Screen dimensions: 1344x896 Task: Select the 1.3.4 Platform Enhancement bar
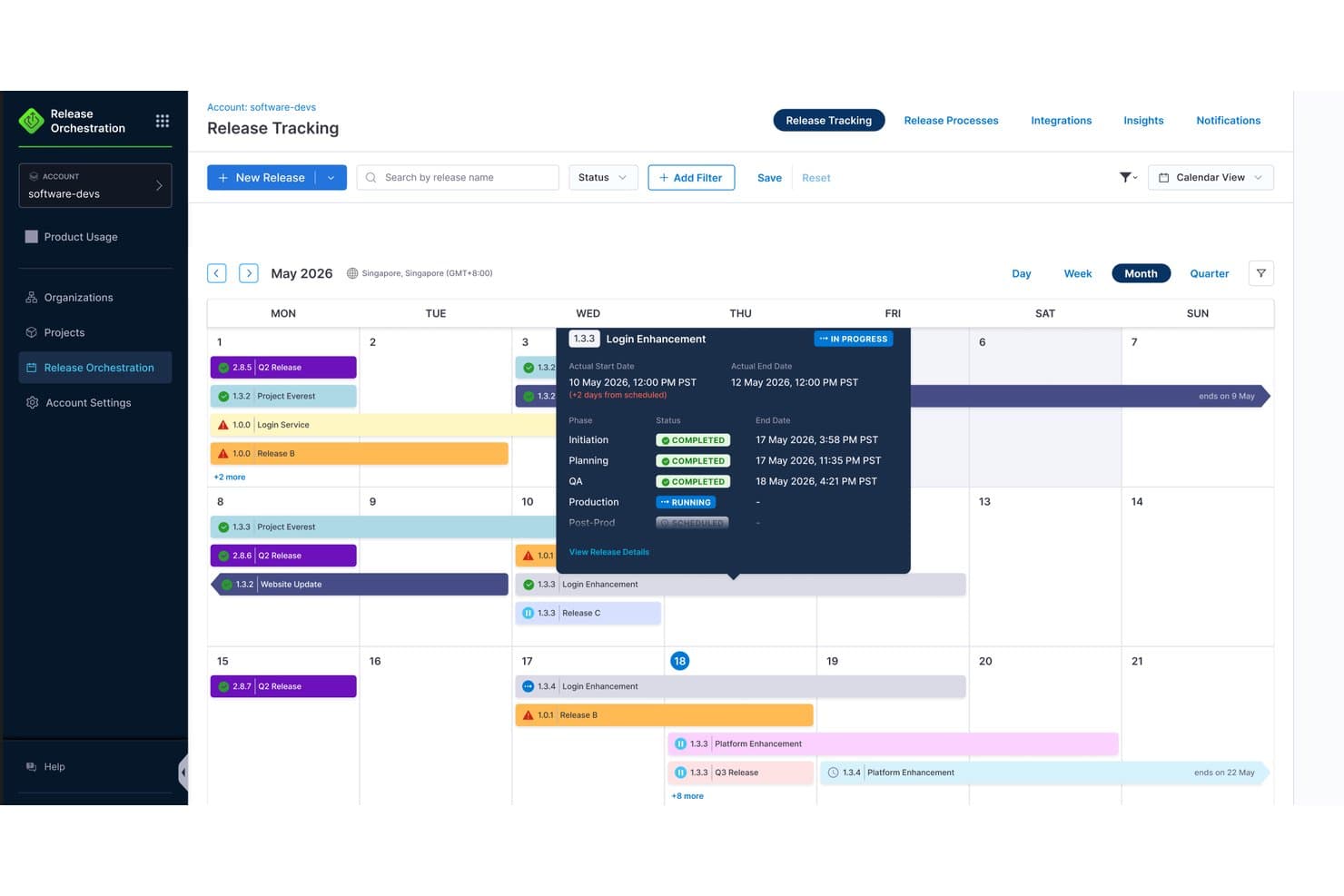point(1044,773)
